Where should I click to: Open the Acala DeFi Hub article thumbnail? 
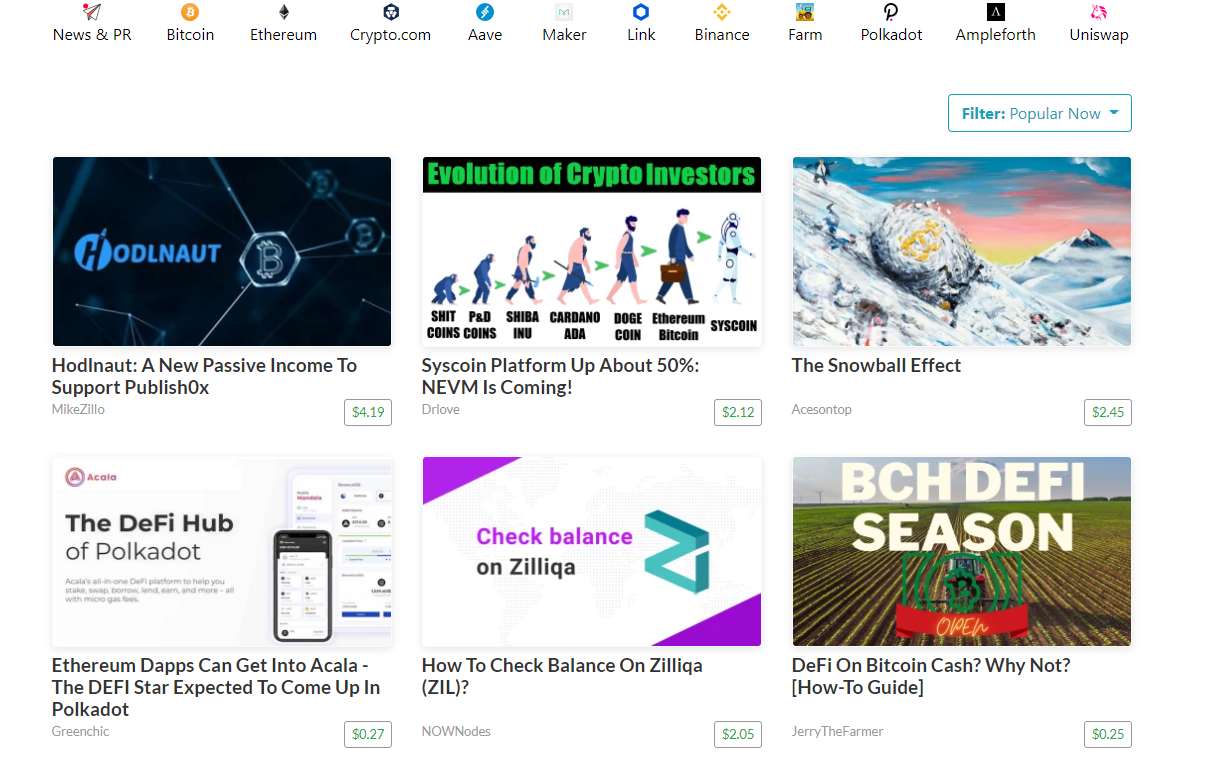[221, 551]
